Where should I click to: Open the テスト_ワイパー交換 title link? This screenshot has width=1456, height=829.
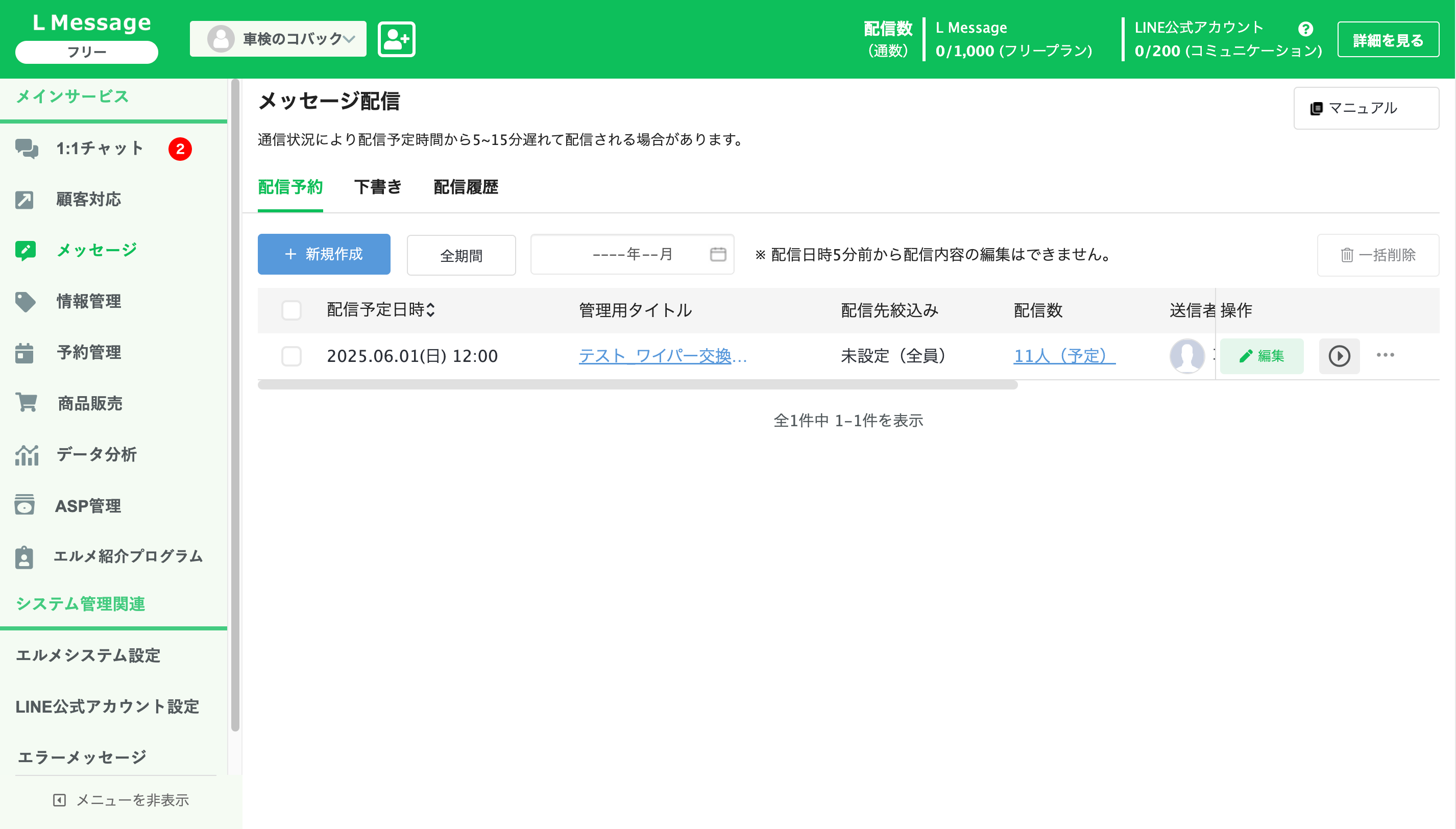point(663,356)
